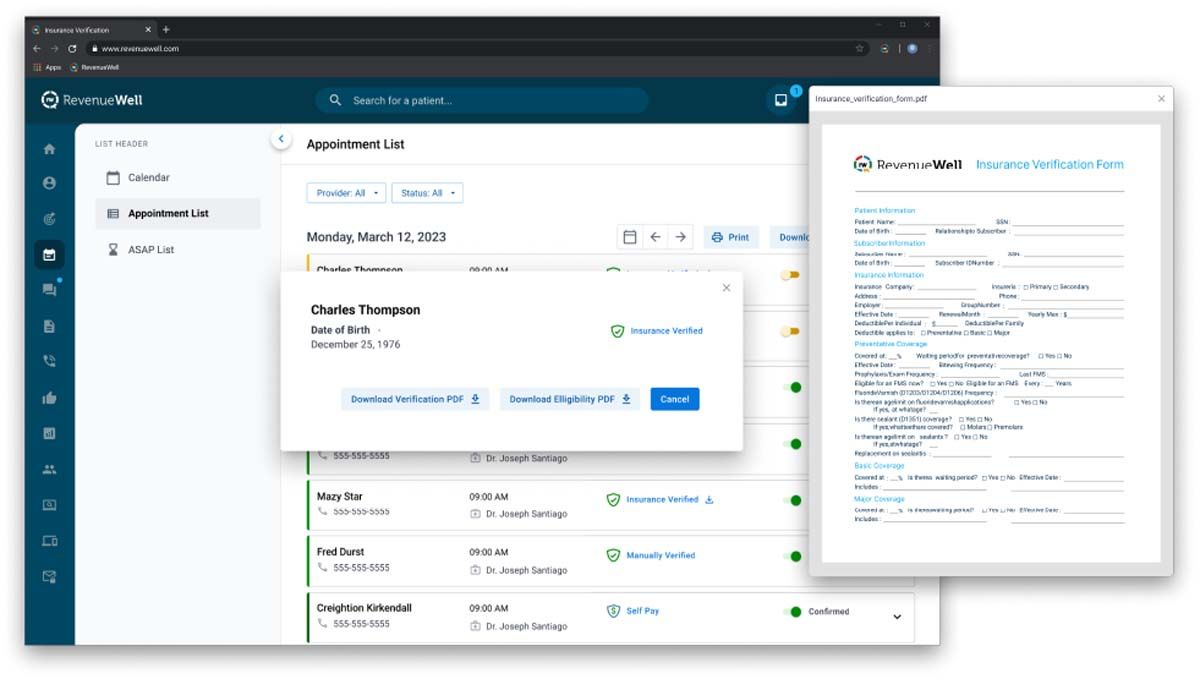Open a new browser tab
Image resolution: width=1200 pixels, height=679 pixels.
tap(166, 30)
